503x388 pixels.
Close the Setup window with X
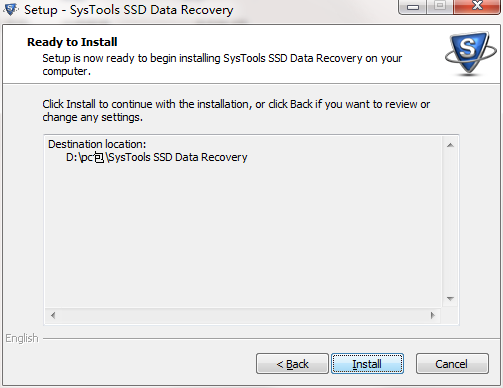coord(477,7)
